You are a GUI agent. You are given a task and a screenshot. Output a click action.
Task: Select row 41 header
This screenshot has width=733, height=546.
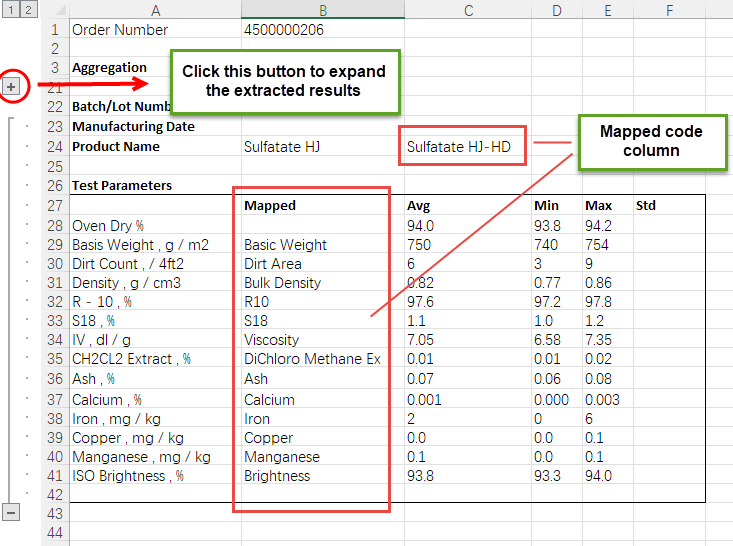(x=54, y=476)
